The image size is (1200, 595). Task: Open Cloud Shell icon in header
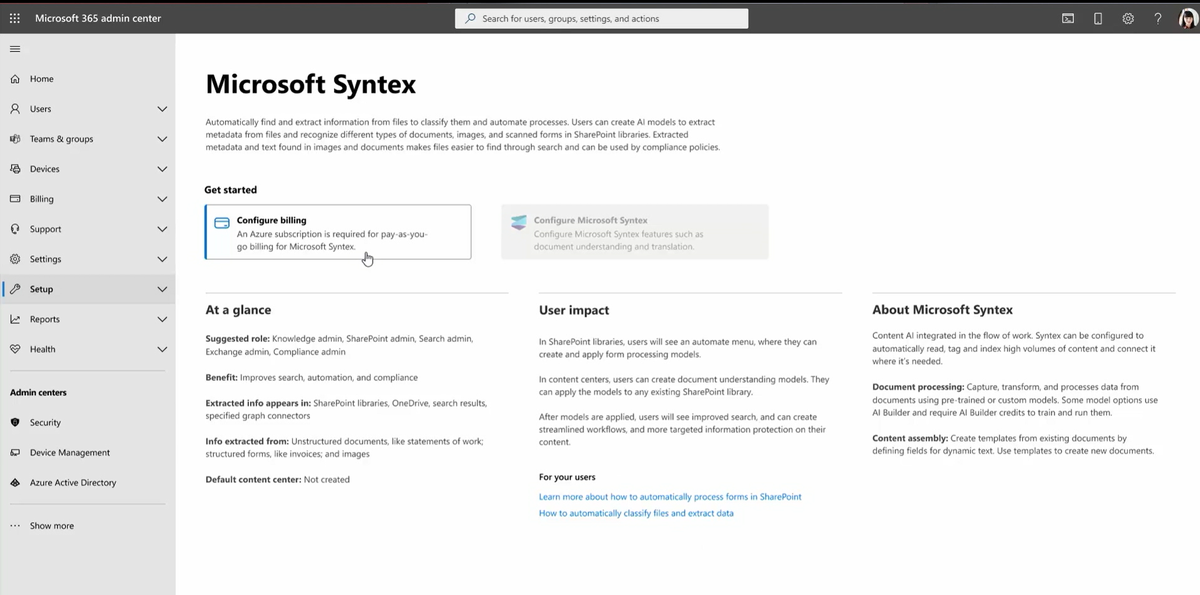point(1068,18)
